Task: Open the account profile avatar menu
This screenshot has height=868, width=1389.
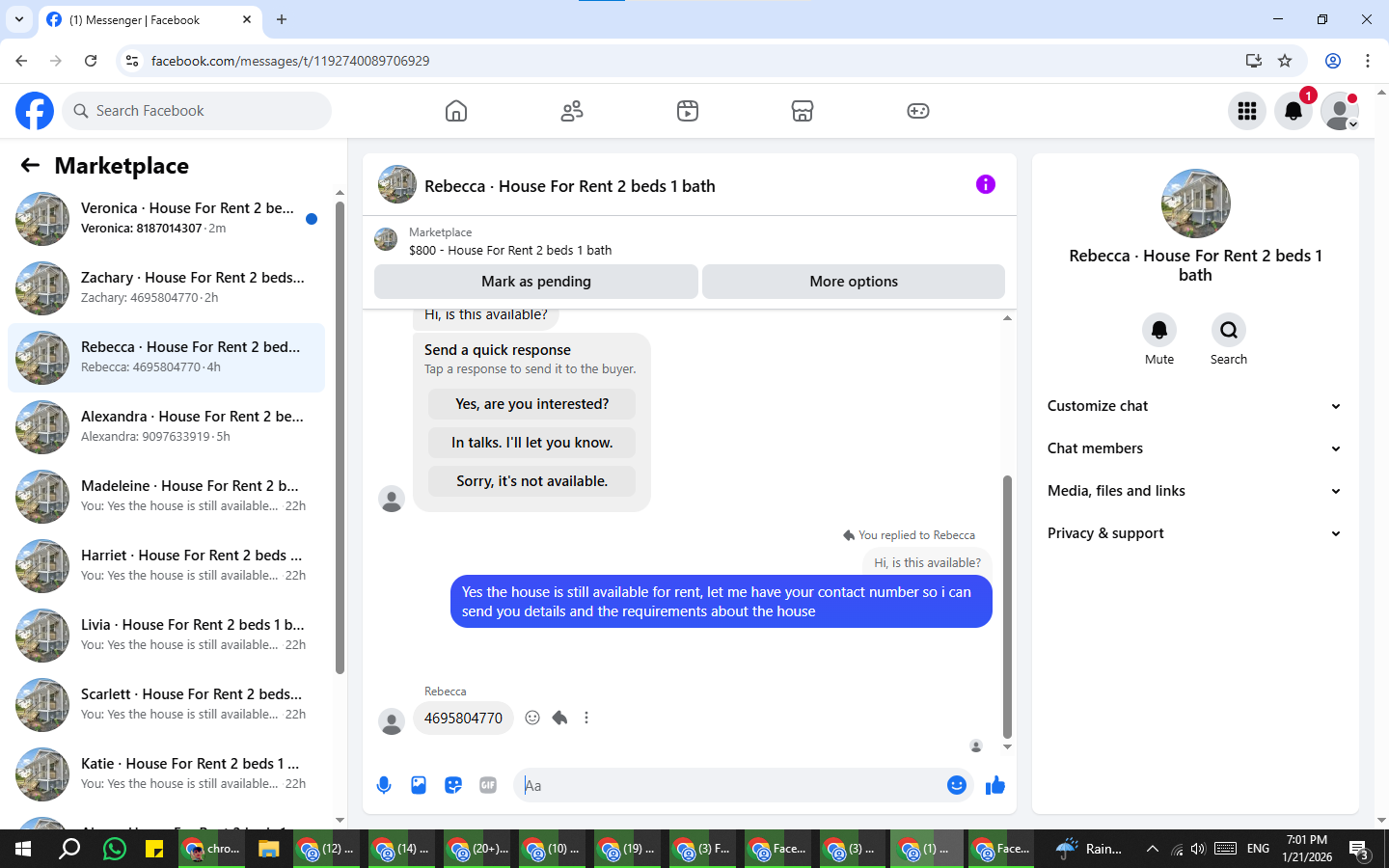Action: [1340, 111]
